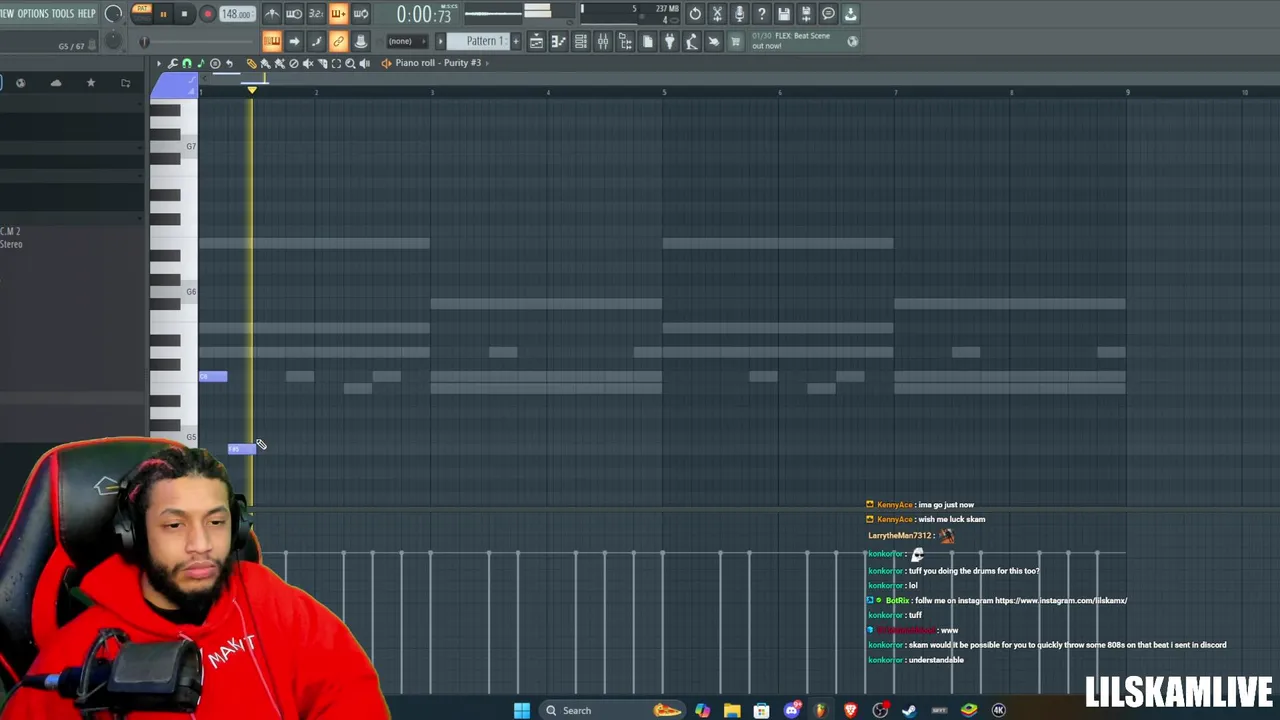
Task: Select the zoom magnifier tool
Action: [x=350, y=63]
